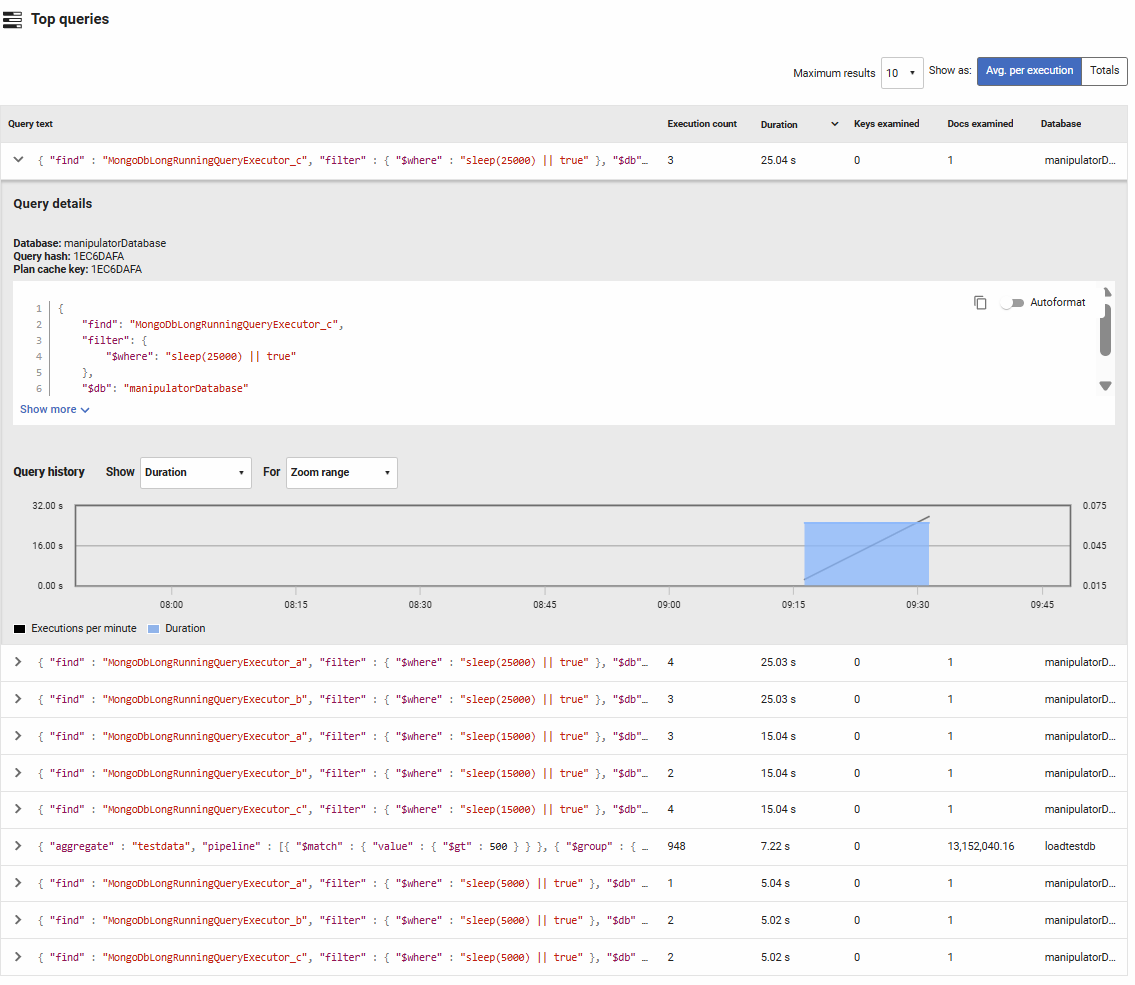
Task: Open the Show Duration metric dropdown
Action: (x=195, y=473)
